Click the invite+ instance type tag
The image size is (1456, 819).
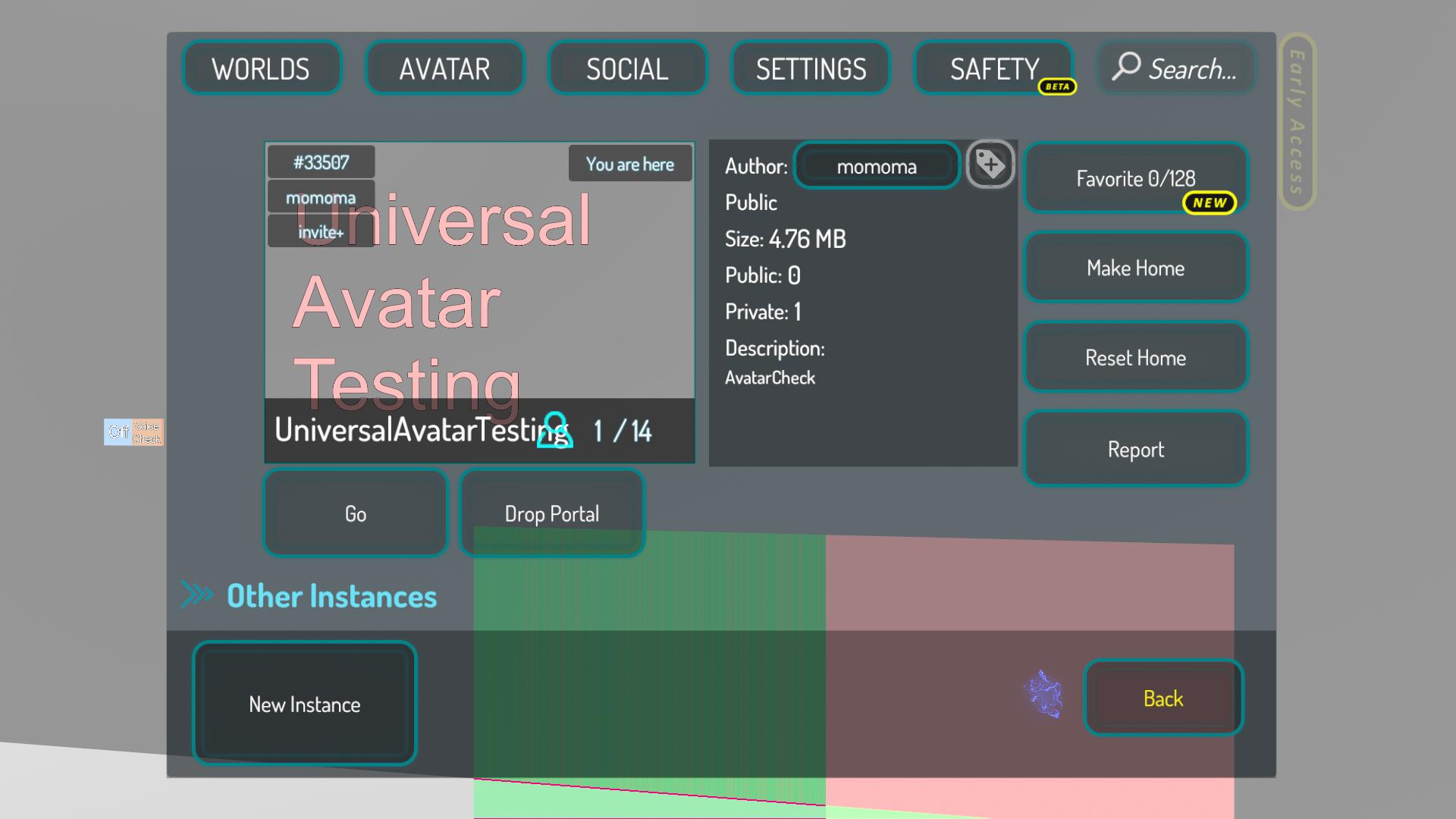pyautogui.click(x=321, y=231)
